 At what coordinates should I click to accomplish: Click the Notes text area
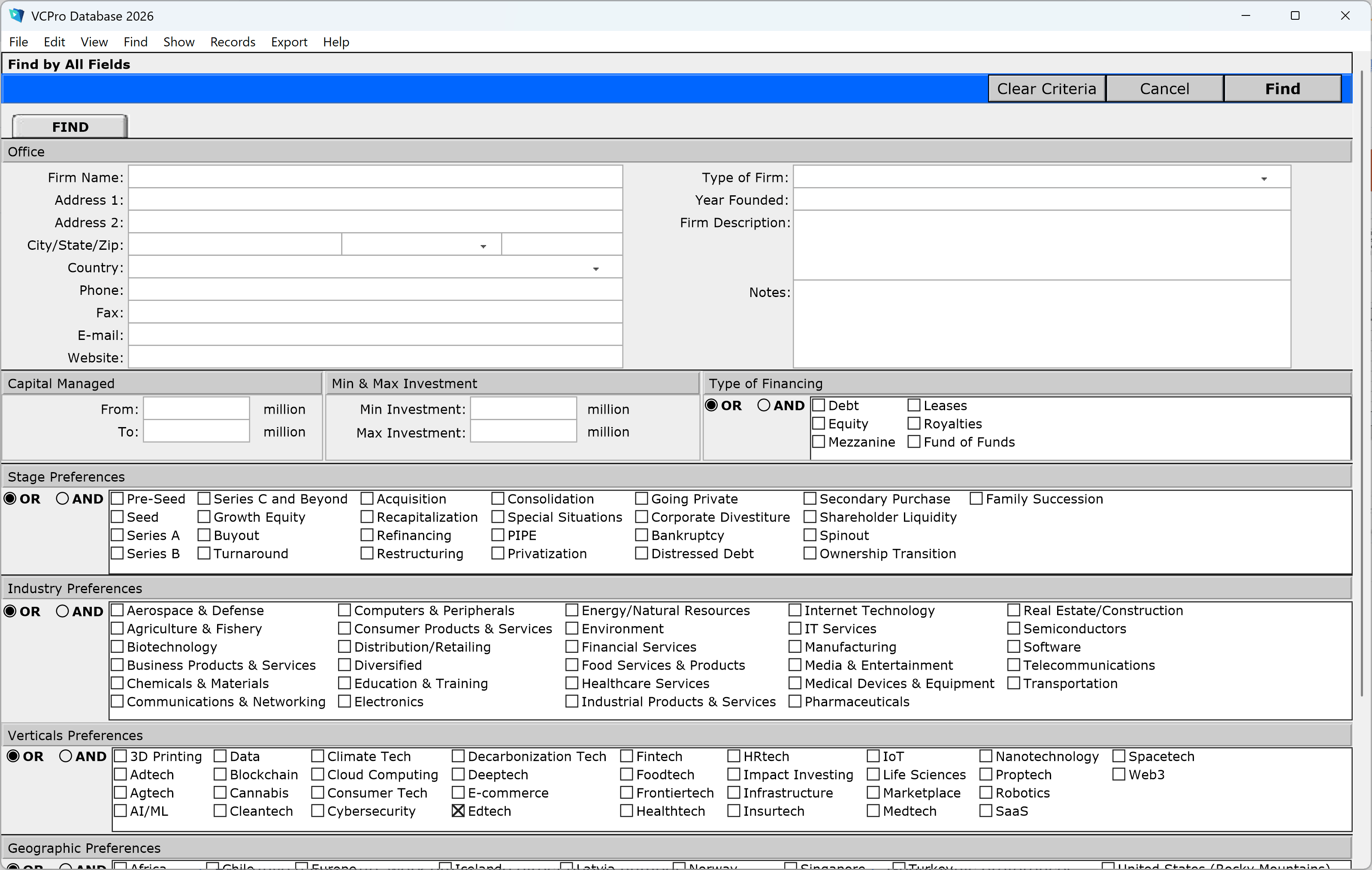(1042, 324)
